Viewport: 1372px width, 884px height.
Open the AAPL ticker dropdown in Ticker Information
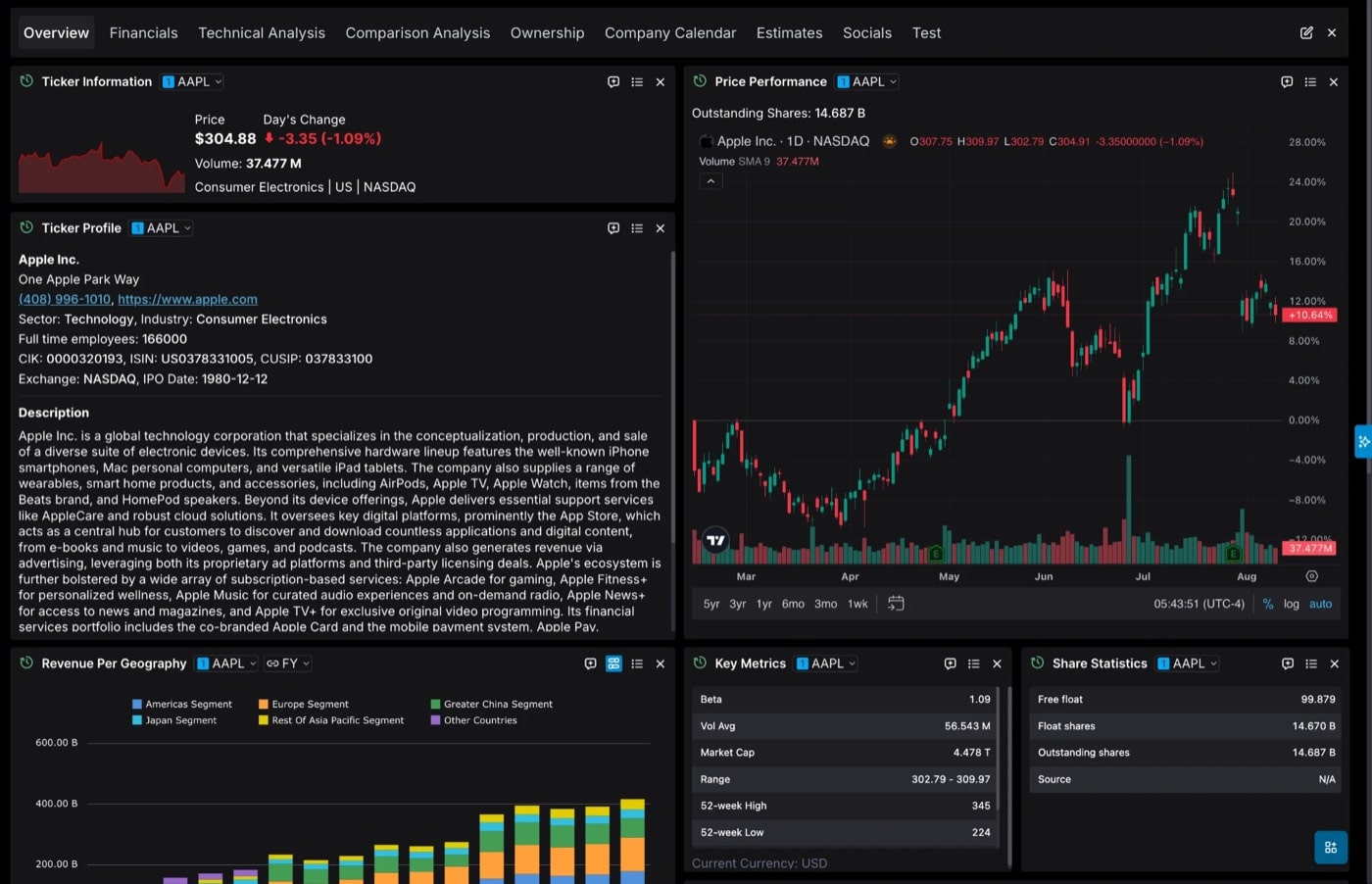pyautogui.click(x=192, y=82)
